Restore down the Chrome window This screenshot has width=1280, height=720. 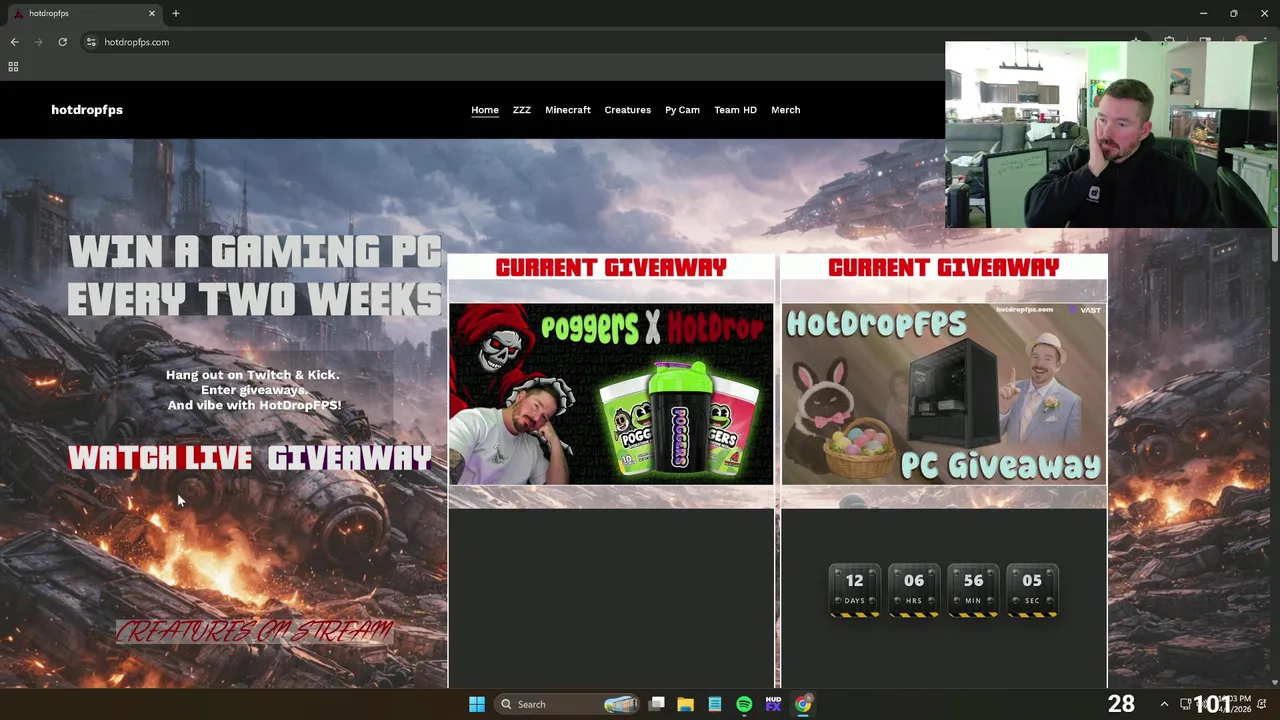[x=1233, y=13]
